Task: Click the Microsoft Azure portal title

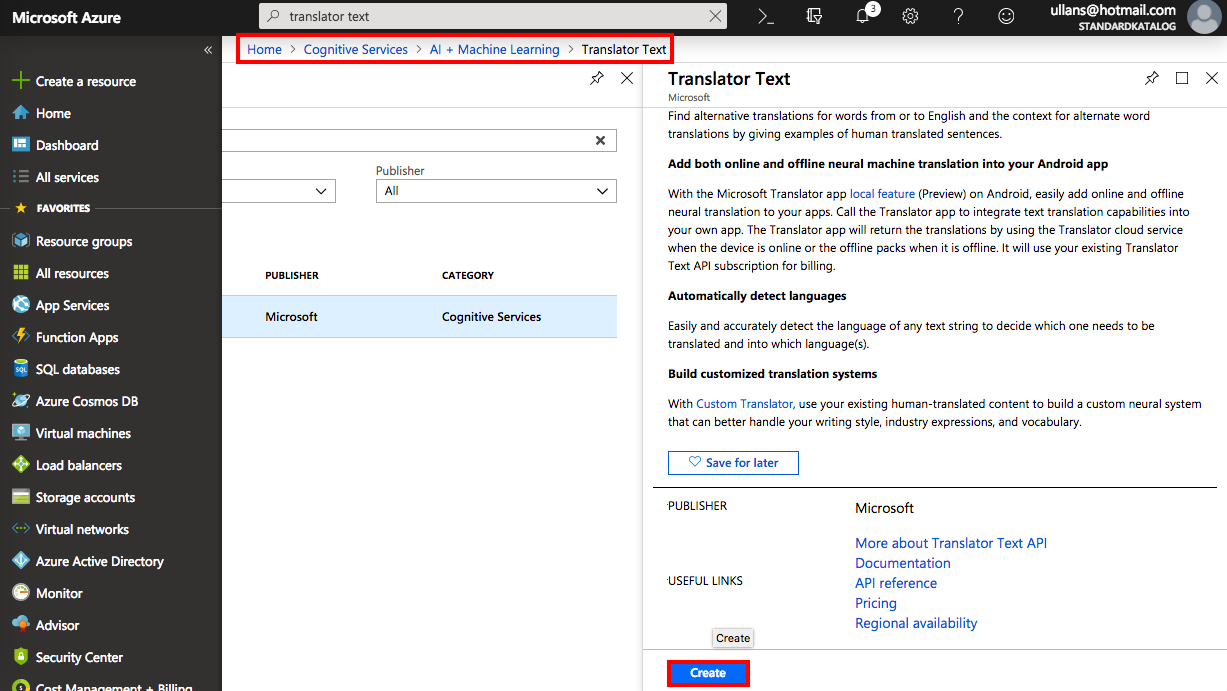Action: (66, 17)
